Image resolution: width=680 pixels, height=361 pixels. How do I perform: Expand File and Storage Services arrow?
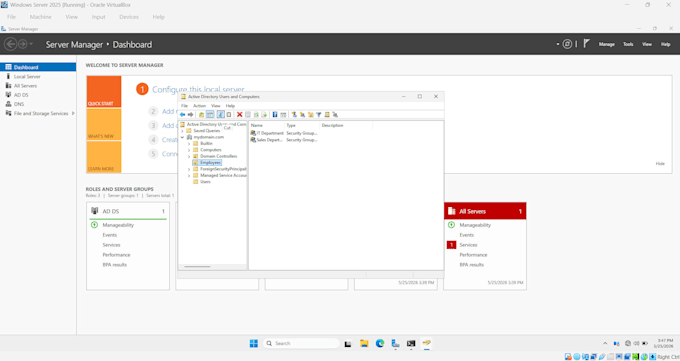[x=73, y=113]
